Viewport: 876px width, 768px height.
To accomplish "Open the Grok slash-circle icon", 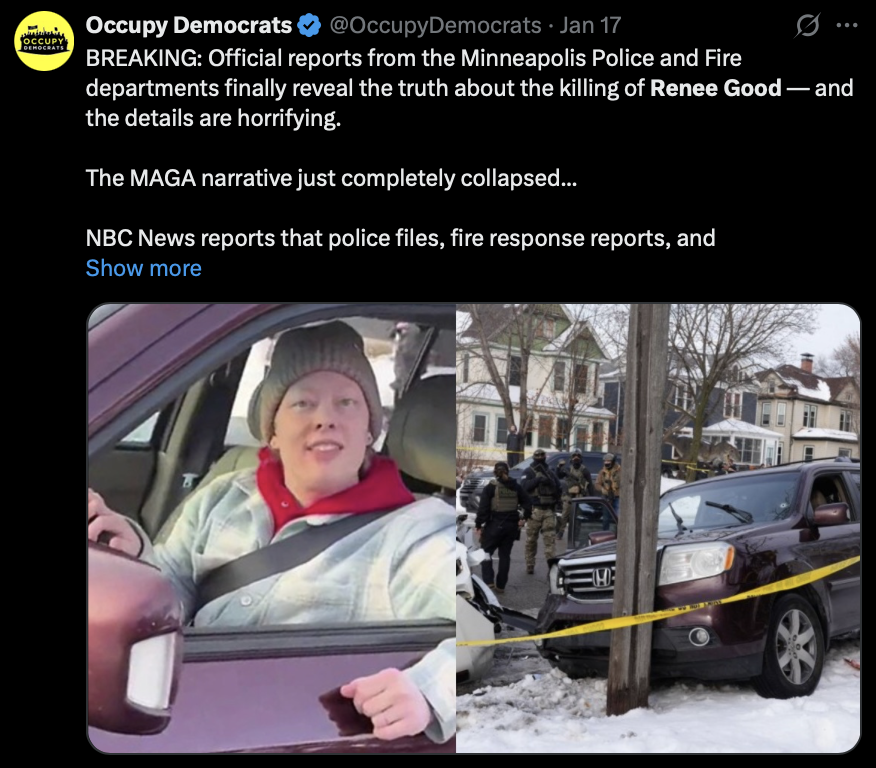I will [807, 25].
